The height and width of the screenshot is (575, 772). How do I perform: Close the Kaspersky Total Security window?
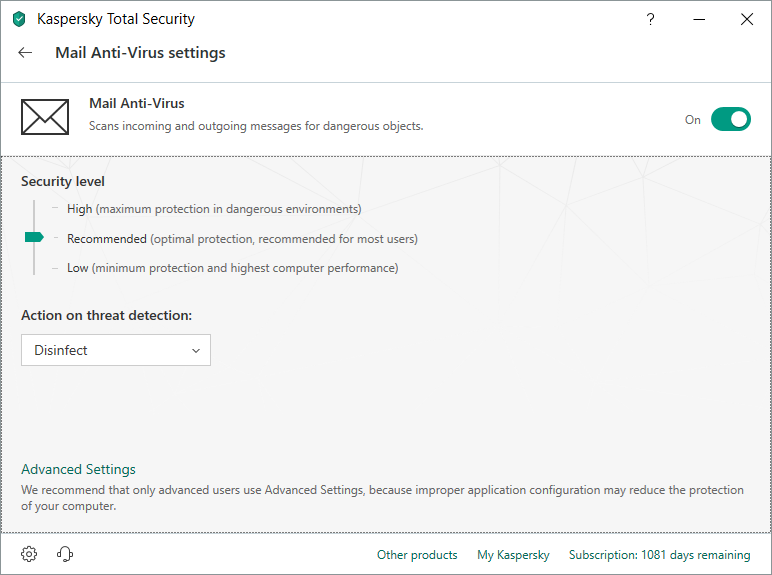pyautogui.click(x=746, y=19)
